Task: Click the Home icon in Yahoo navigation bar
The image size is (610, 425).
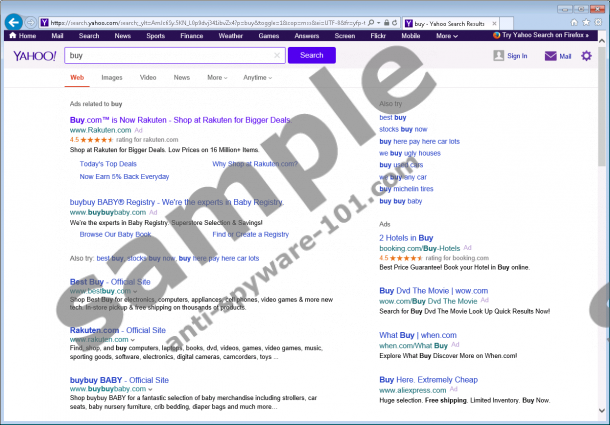Action: 13,35
